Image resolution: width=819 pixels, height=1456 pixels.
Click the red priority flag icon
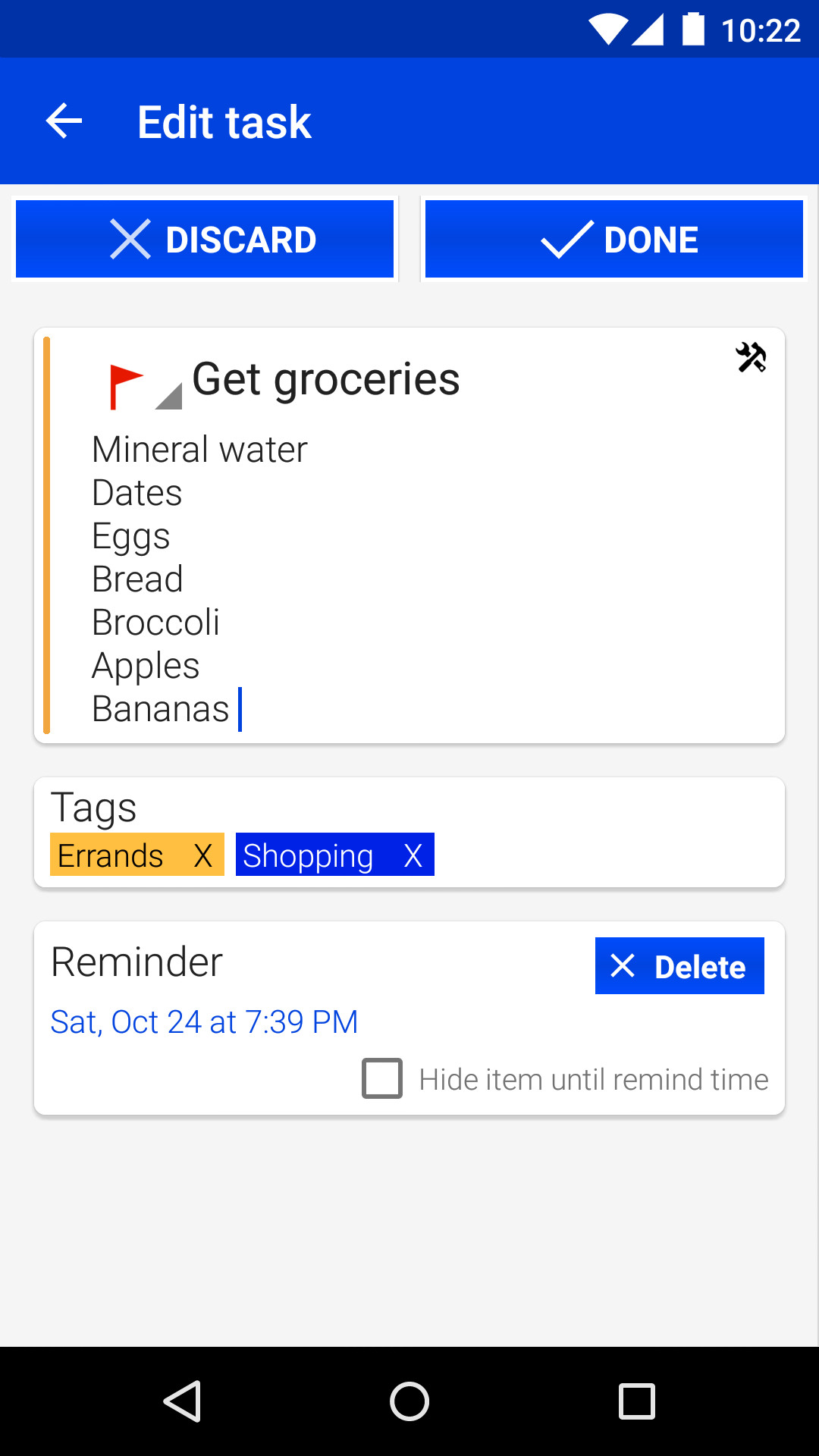(125, 385)
